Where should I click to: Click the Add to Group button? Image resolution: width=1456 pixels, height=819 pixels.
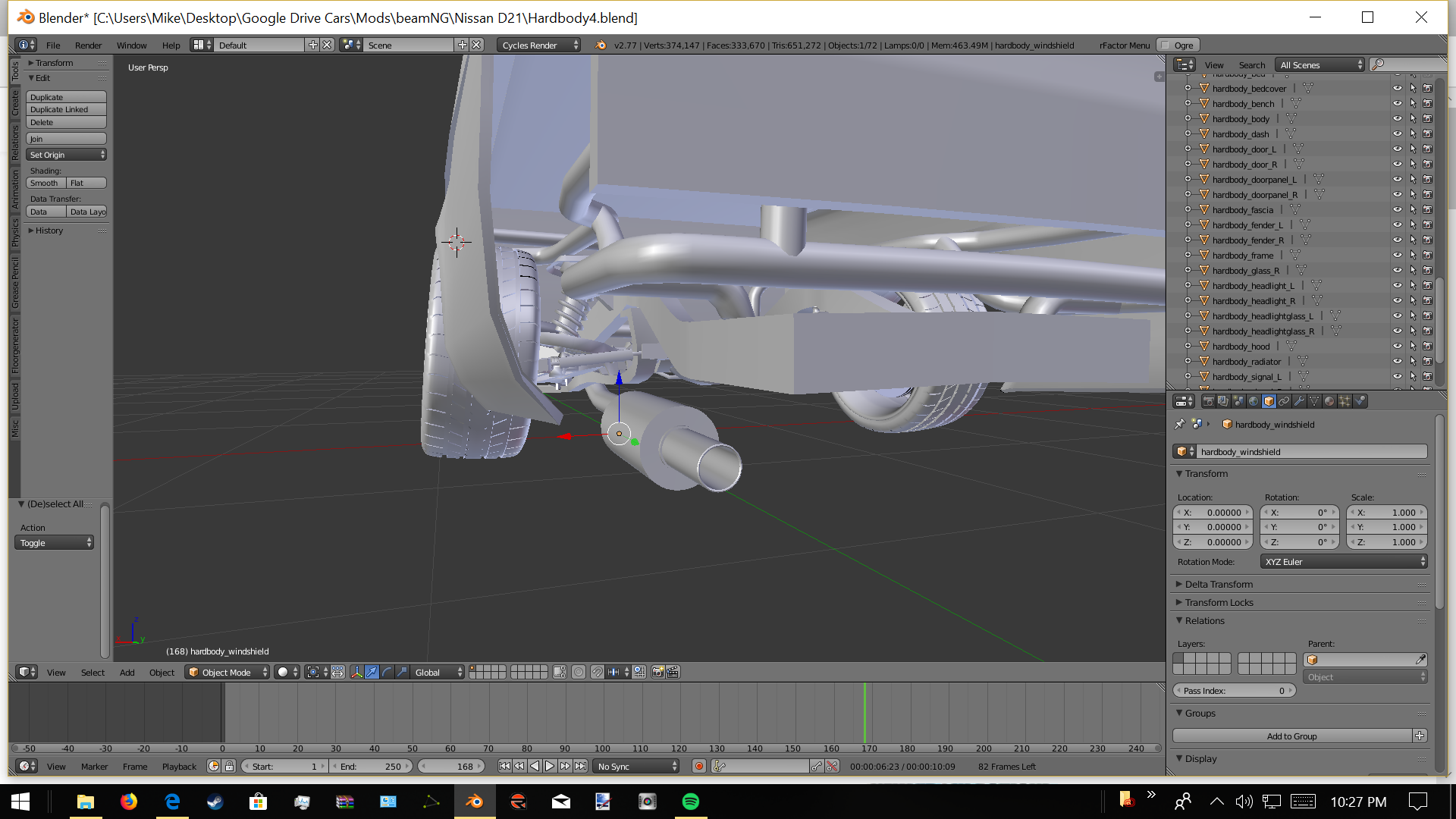1291,736
